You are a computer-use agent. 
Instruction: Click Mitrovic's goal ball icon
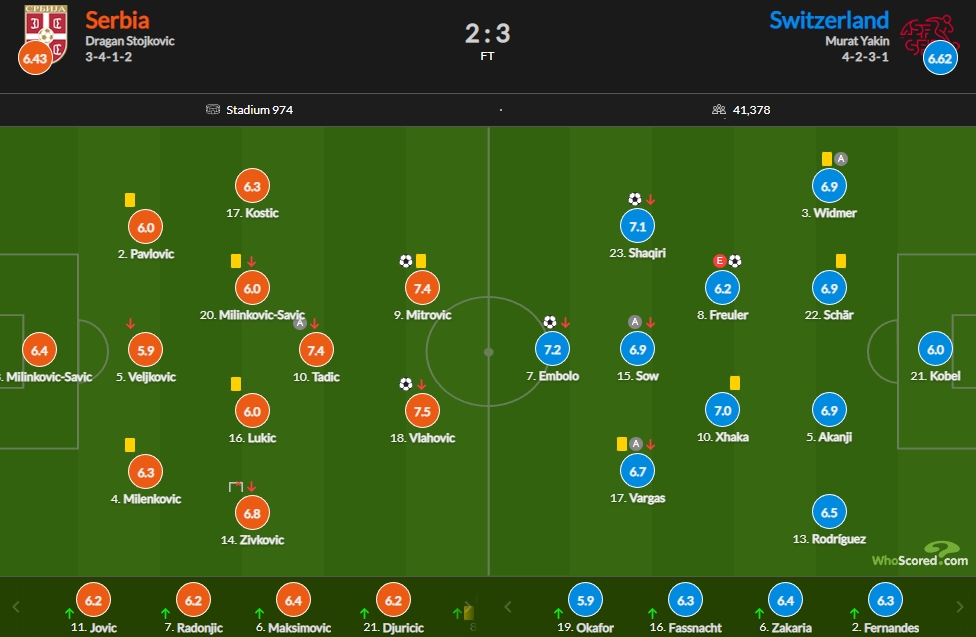406,261
